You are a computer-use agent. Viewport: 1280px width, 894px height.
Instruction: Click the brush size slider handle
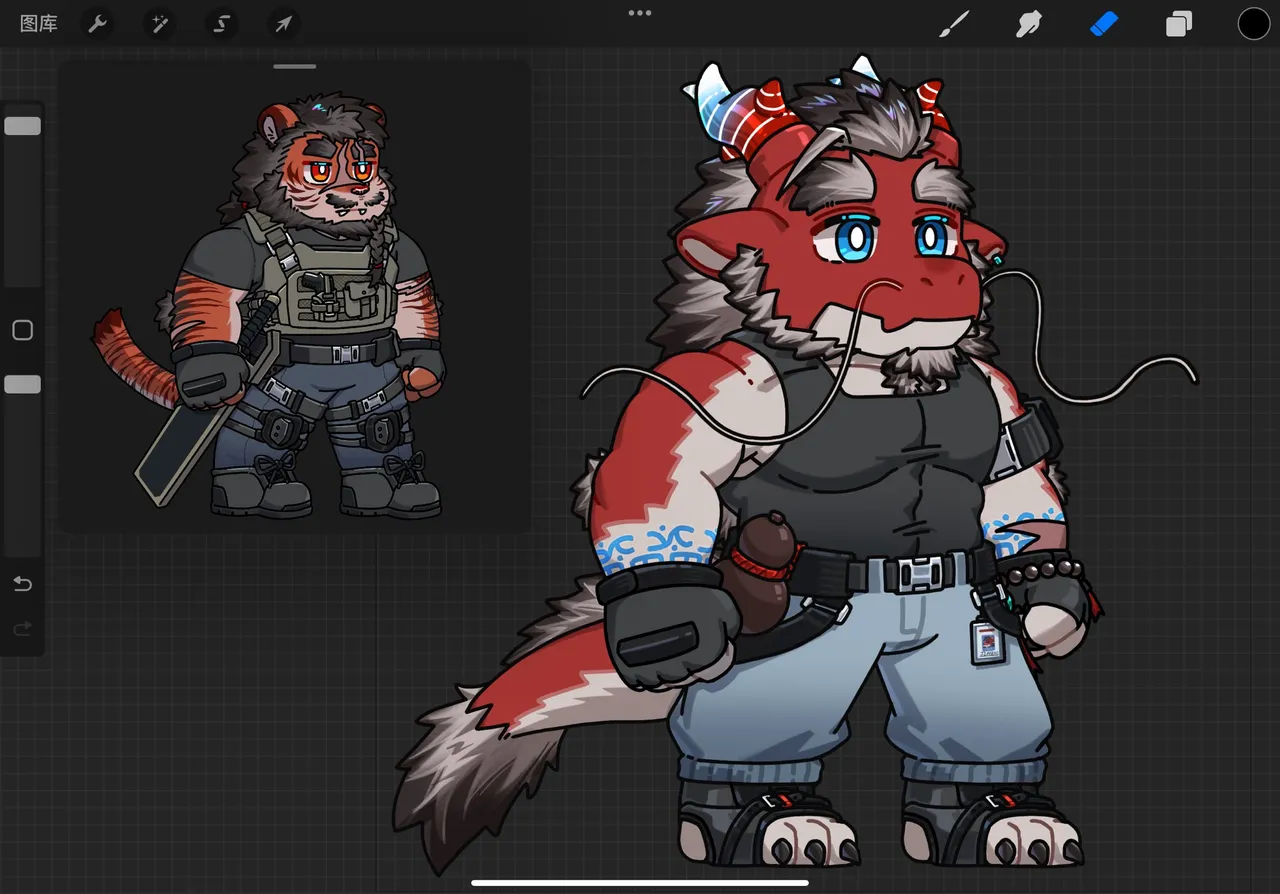tap(22, 126)
